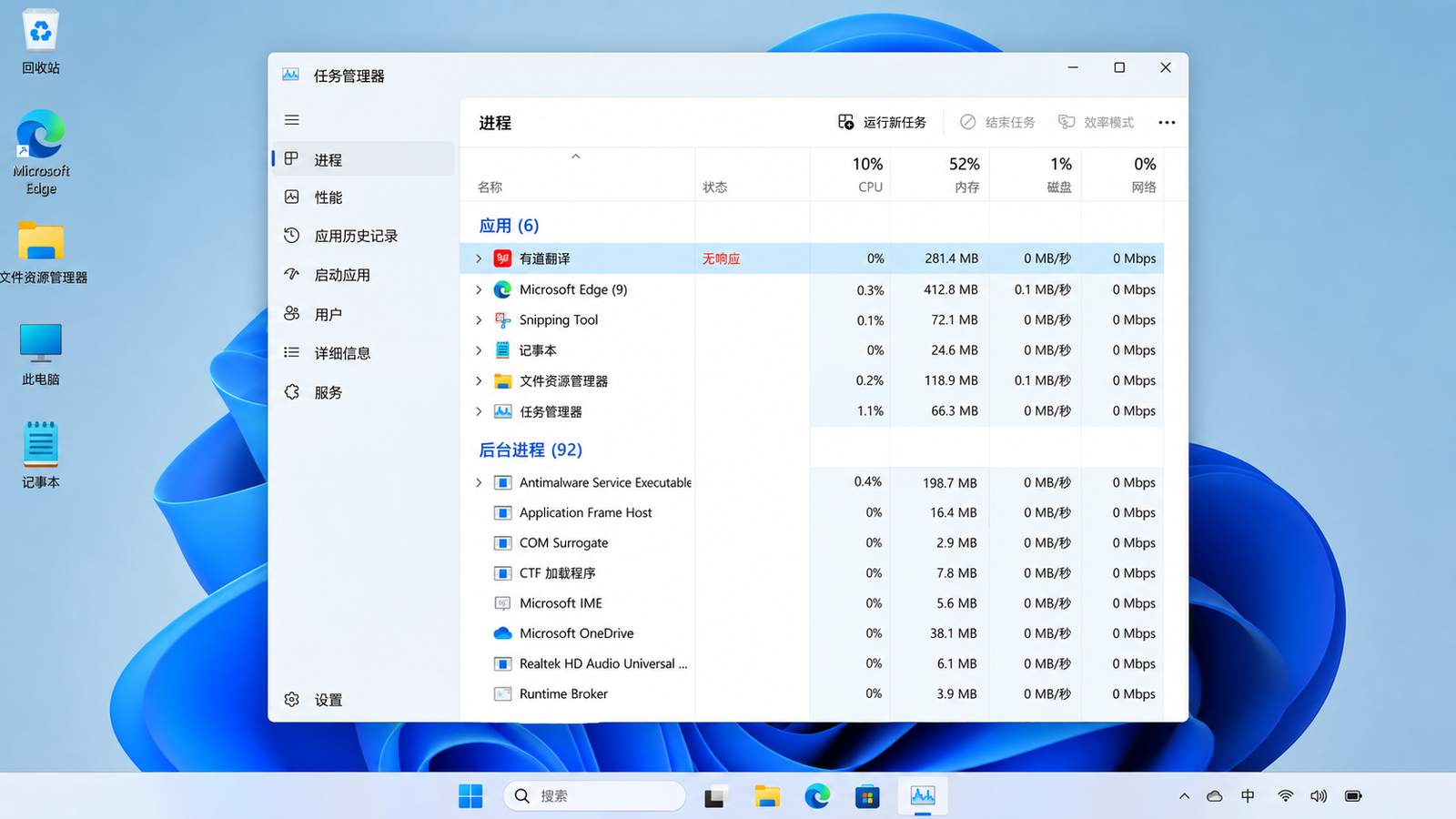Toggle sort order arrow above 名称 column
This screenshot has width=1456, height=819.
coord(575,157)
